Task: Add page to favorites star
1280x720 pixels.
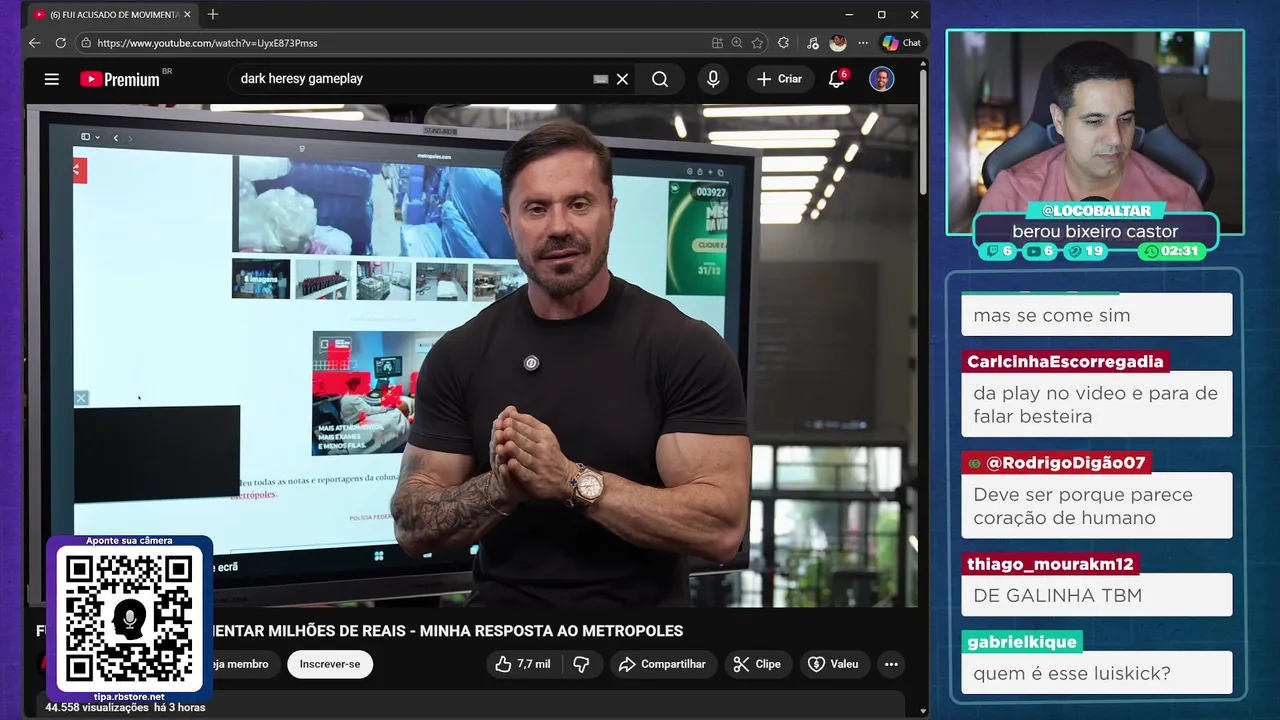Action: 757,43
